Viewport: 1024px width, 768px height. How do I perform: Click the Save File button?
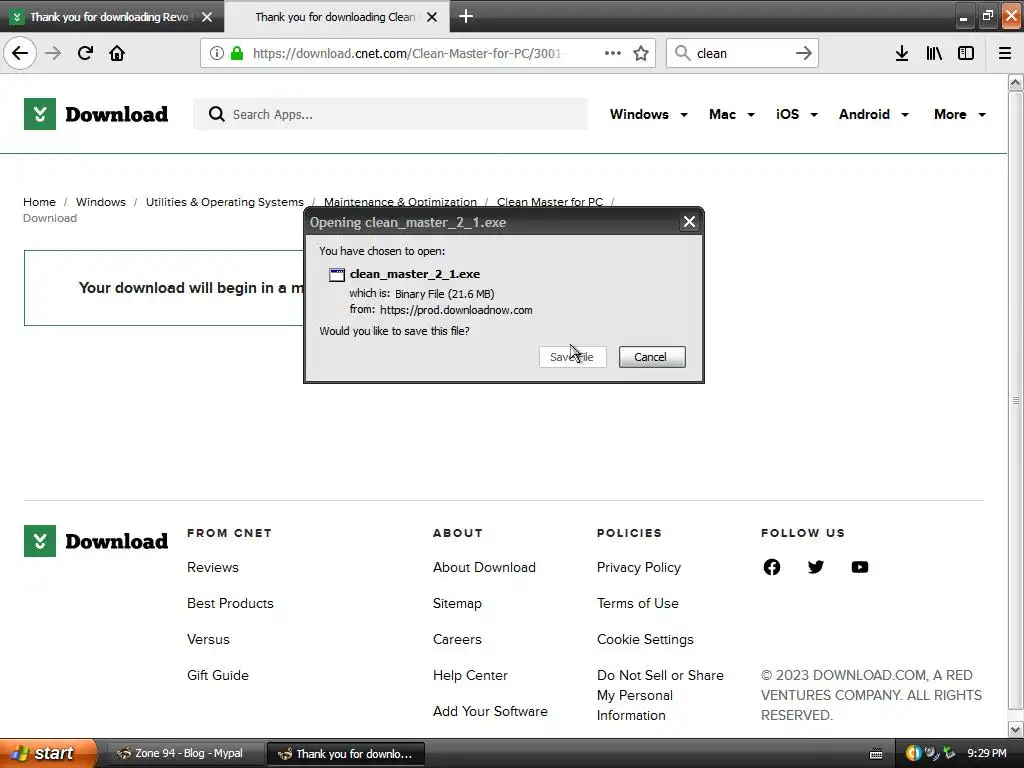[572, 357]
